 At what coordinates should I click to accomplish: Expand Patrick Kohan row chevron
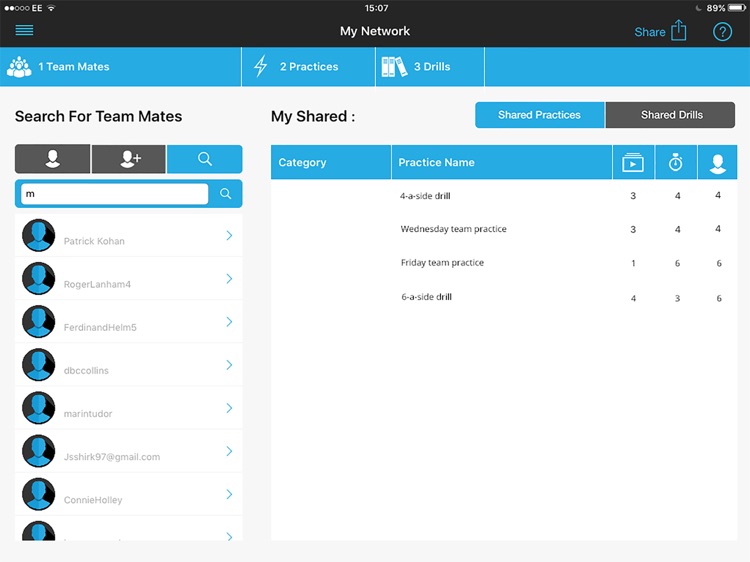coord(229,236)
